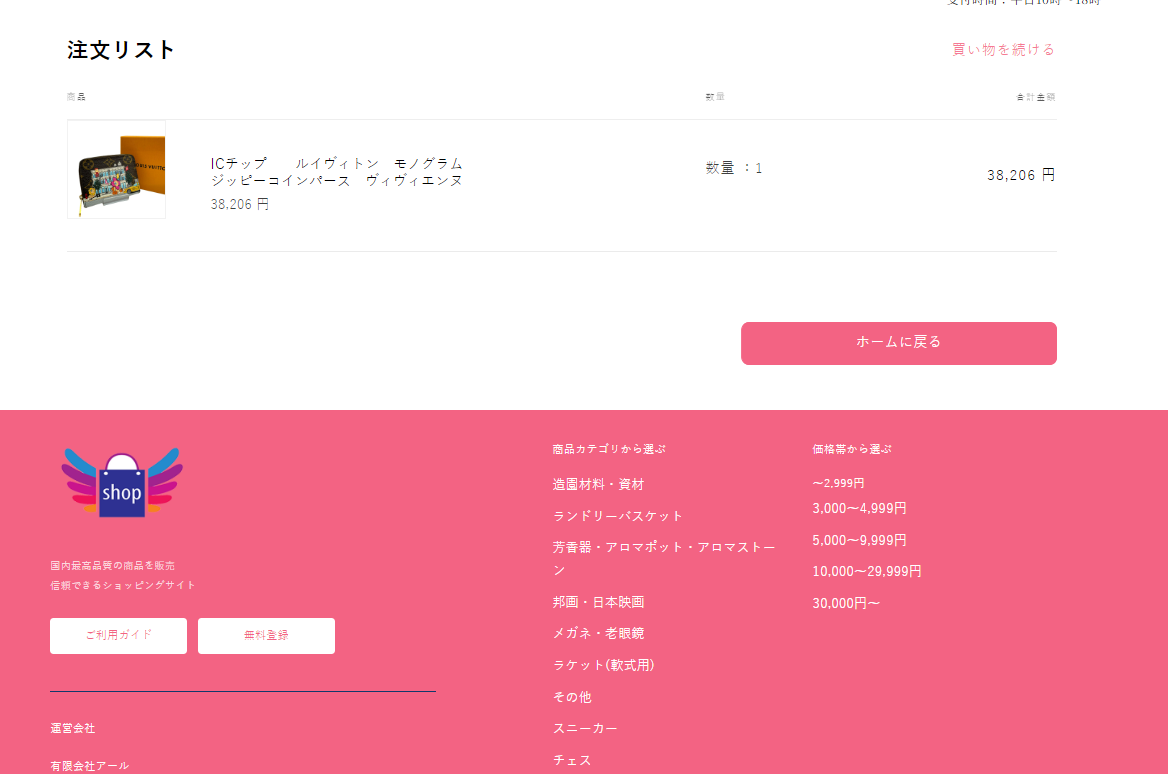Filter by price 5,000〜9,999円
The width and height of the screenshot is (1168, 774).
coord(859,540)
